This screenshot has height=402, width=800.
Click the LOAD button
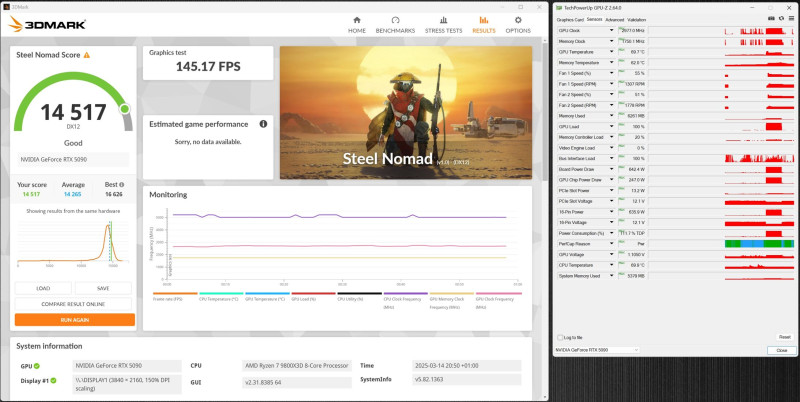[x=43, y=288]
